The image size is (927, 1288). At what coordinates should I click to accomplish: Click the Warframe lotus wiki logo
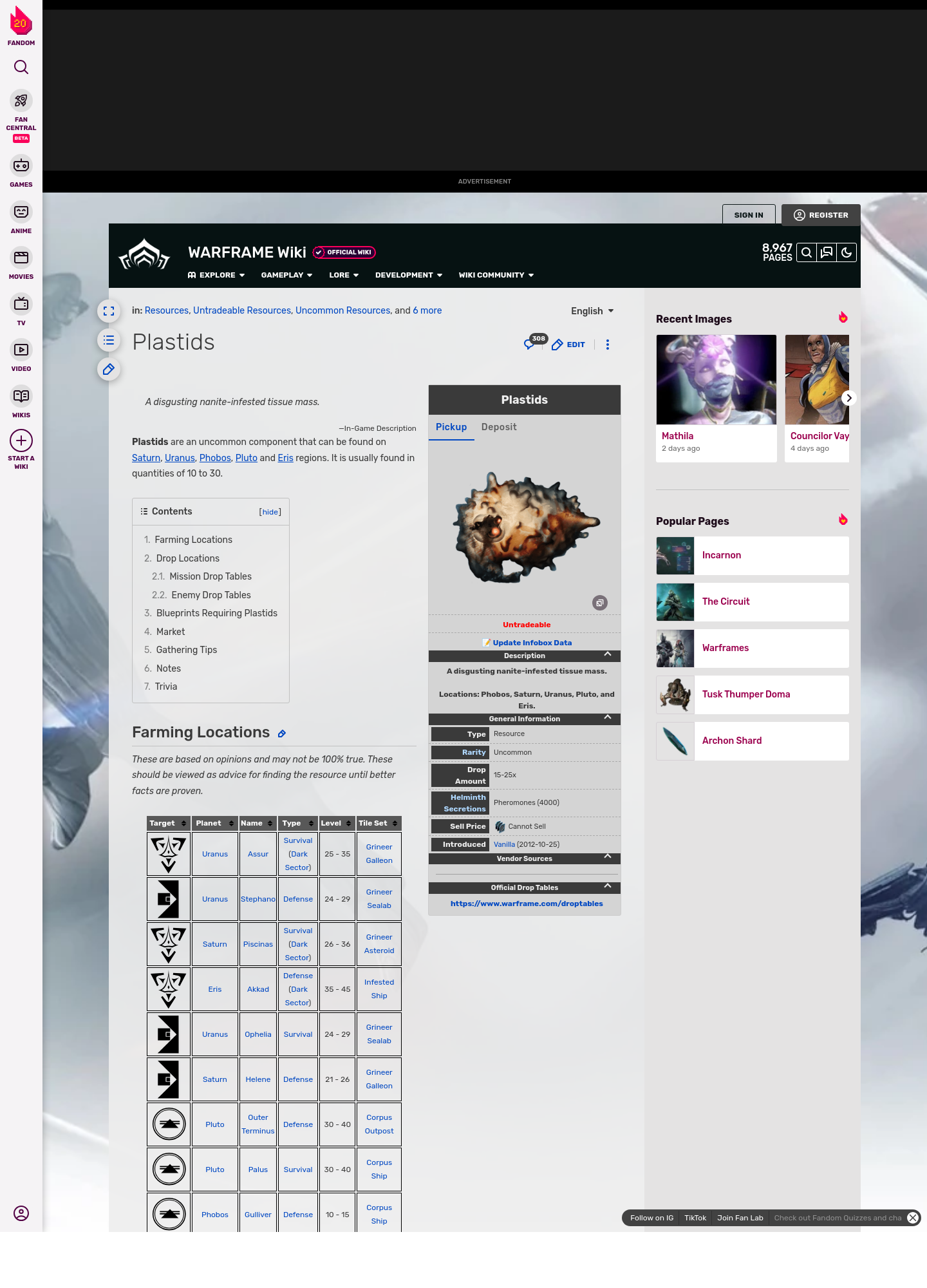(x=144, y=255)
